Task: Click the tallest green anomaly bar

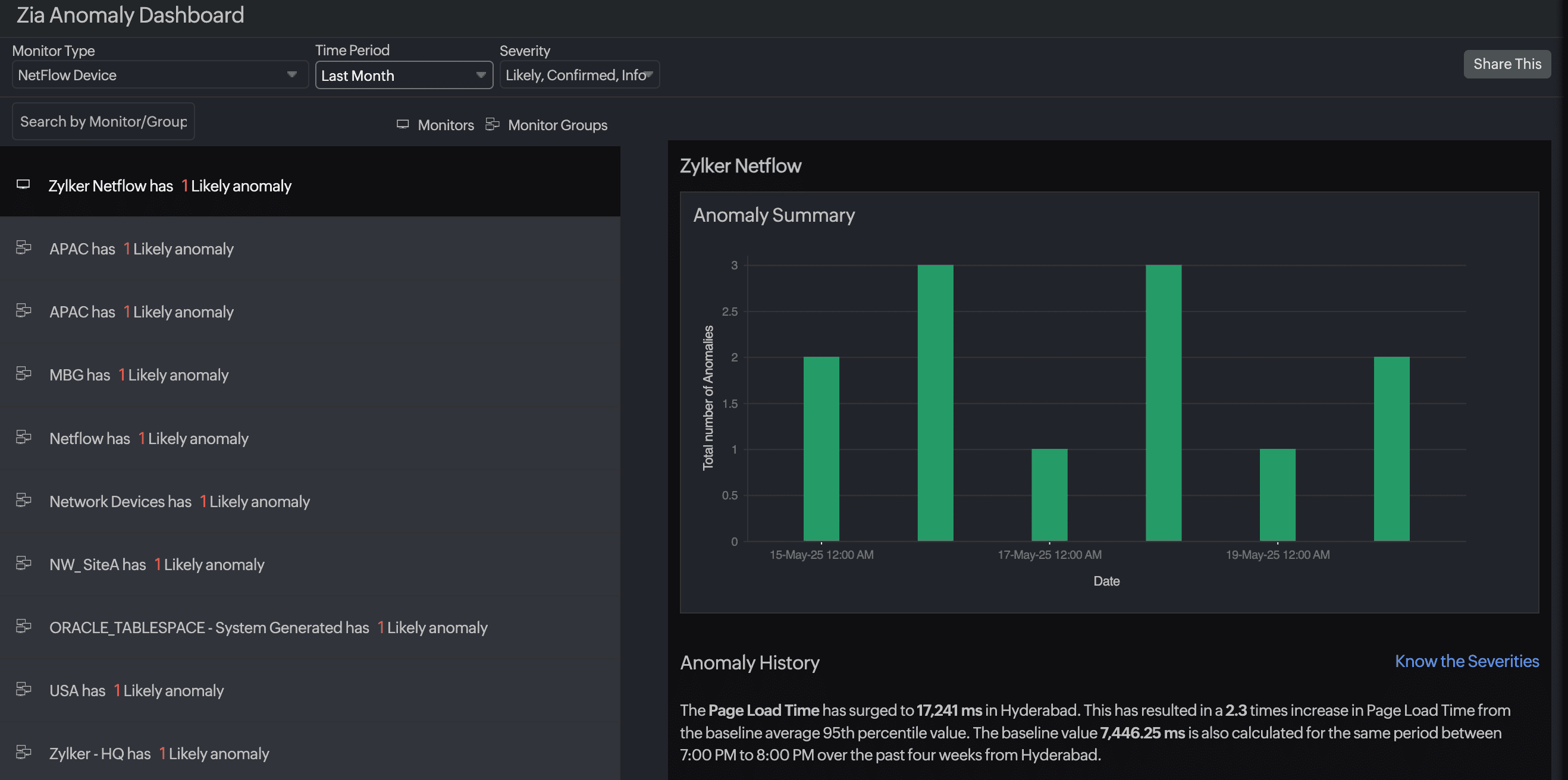Action: tap(934, 401)
